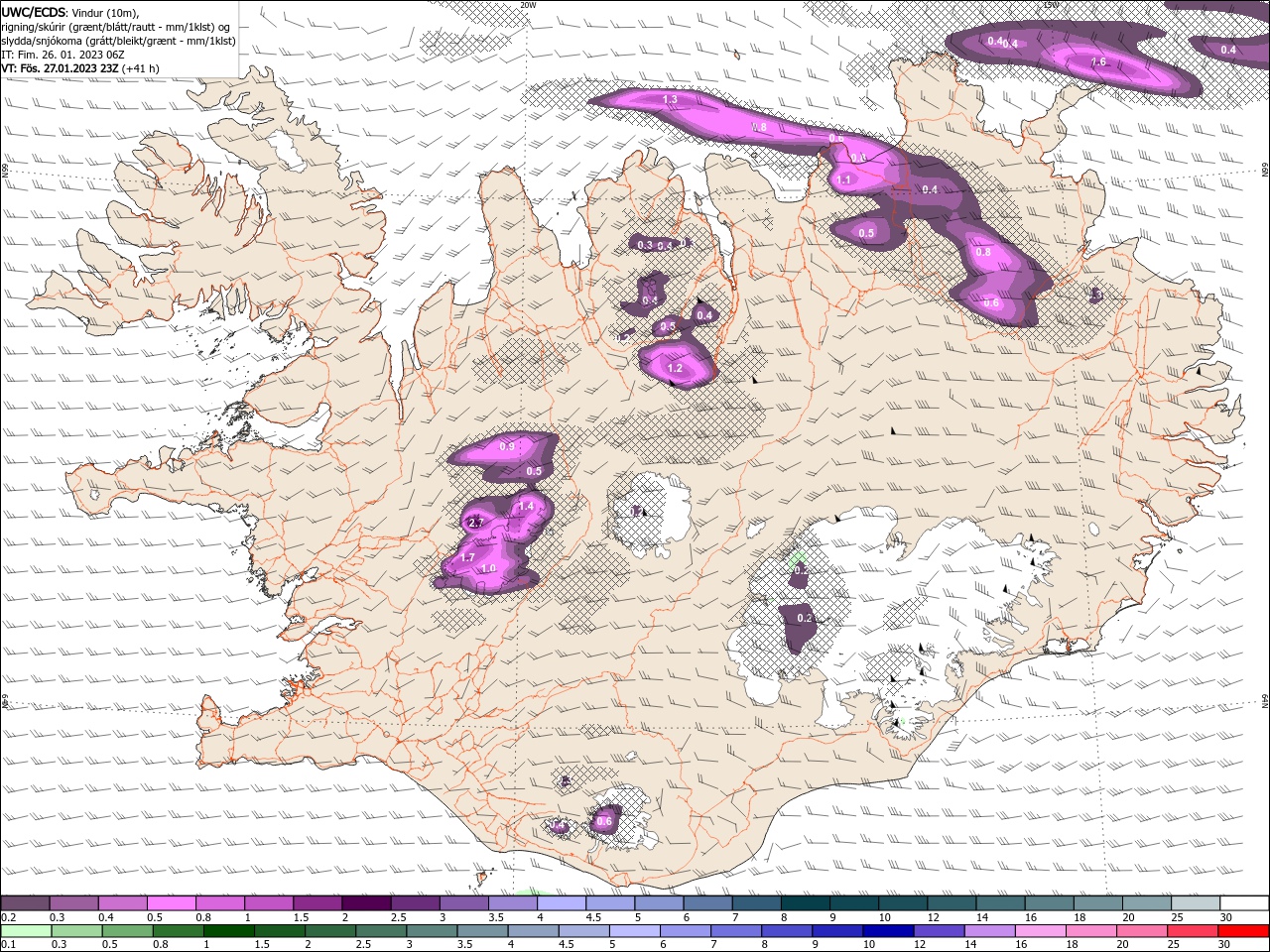Click the 1.1 snowfall value on the map
1270x952 pixels.
(x=844, y=179)
